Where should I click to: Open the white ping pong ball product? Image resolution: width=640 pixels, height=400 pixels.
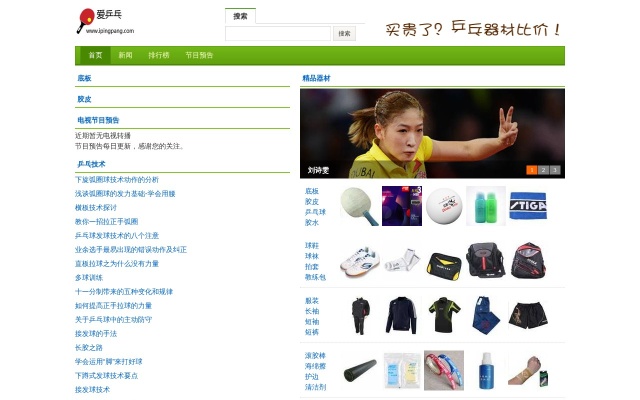[443, 206]
